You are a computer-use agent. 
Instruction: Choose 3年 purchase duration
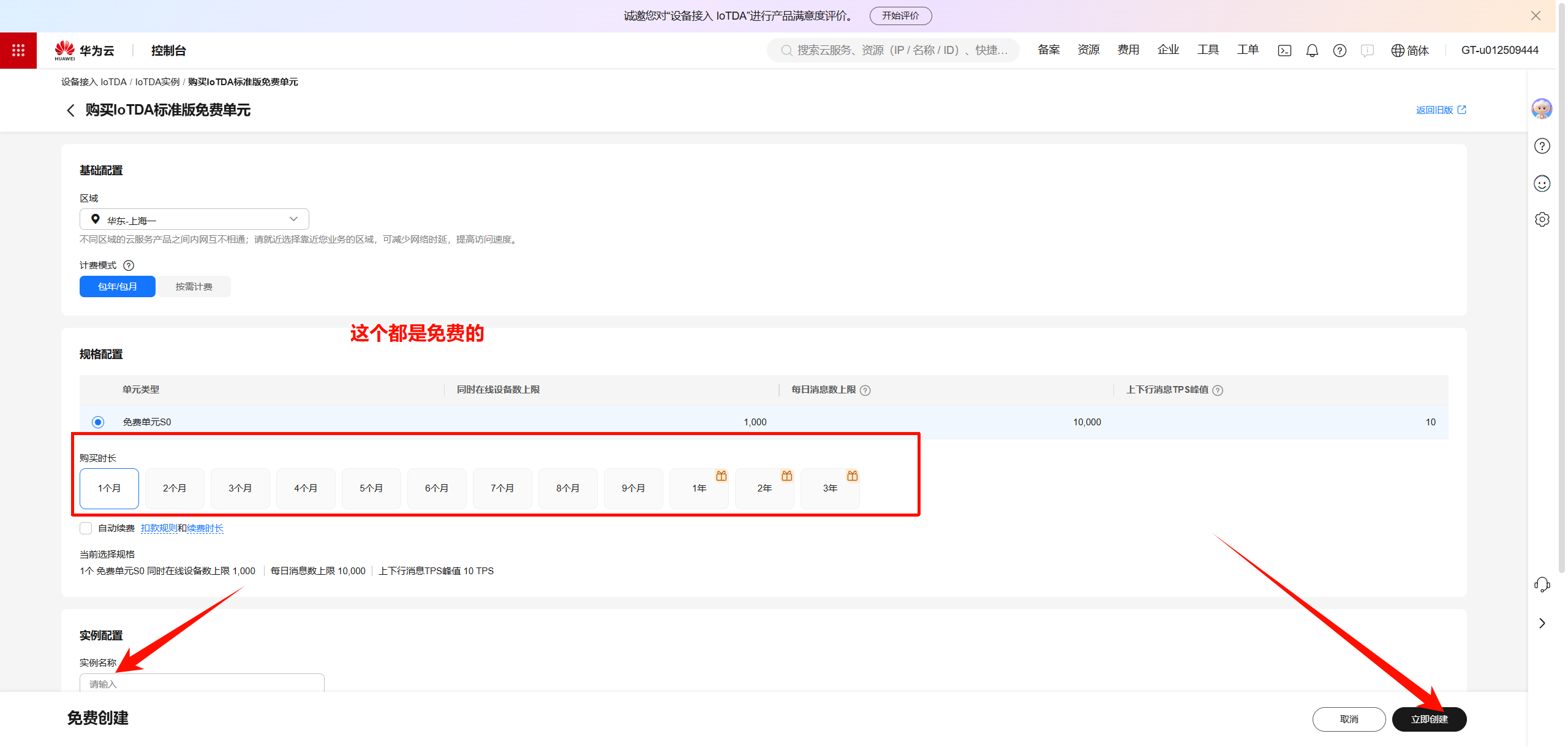click(830, 488)
